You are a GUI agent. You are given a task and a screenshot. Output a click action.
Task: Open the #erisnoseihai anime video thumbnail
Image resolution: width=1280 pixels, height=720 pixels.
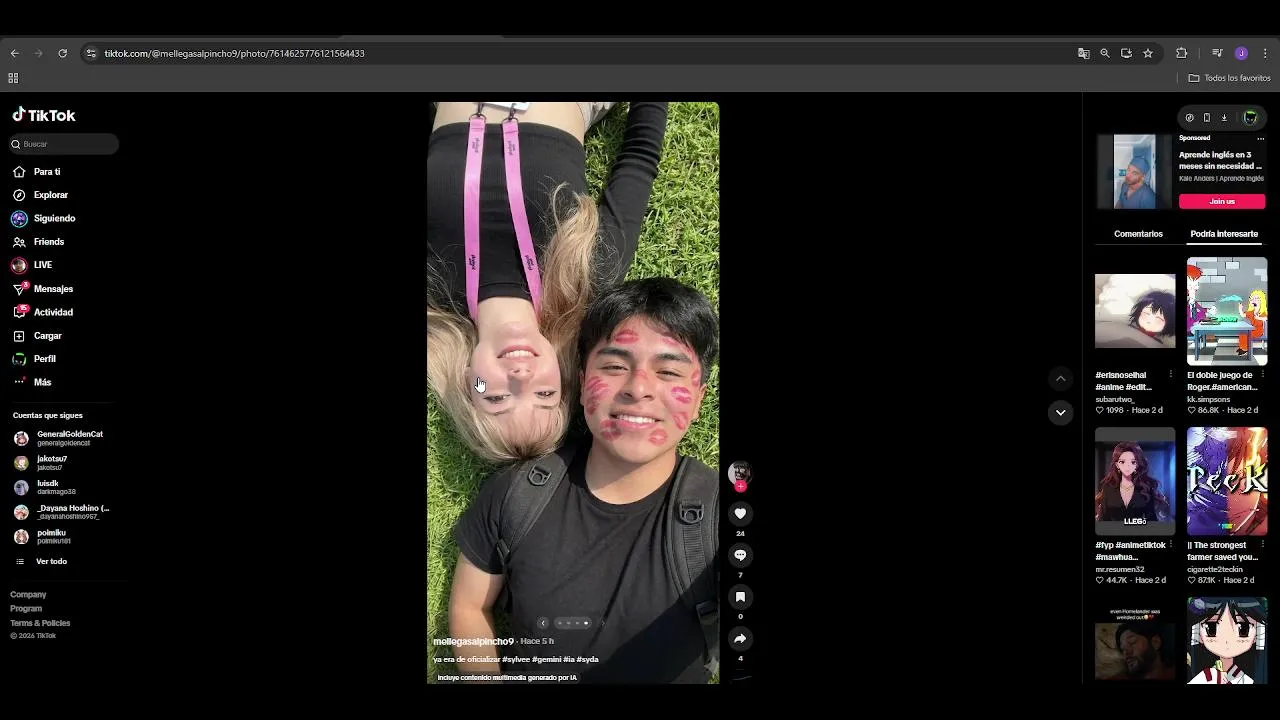tap(1135, 311)
